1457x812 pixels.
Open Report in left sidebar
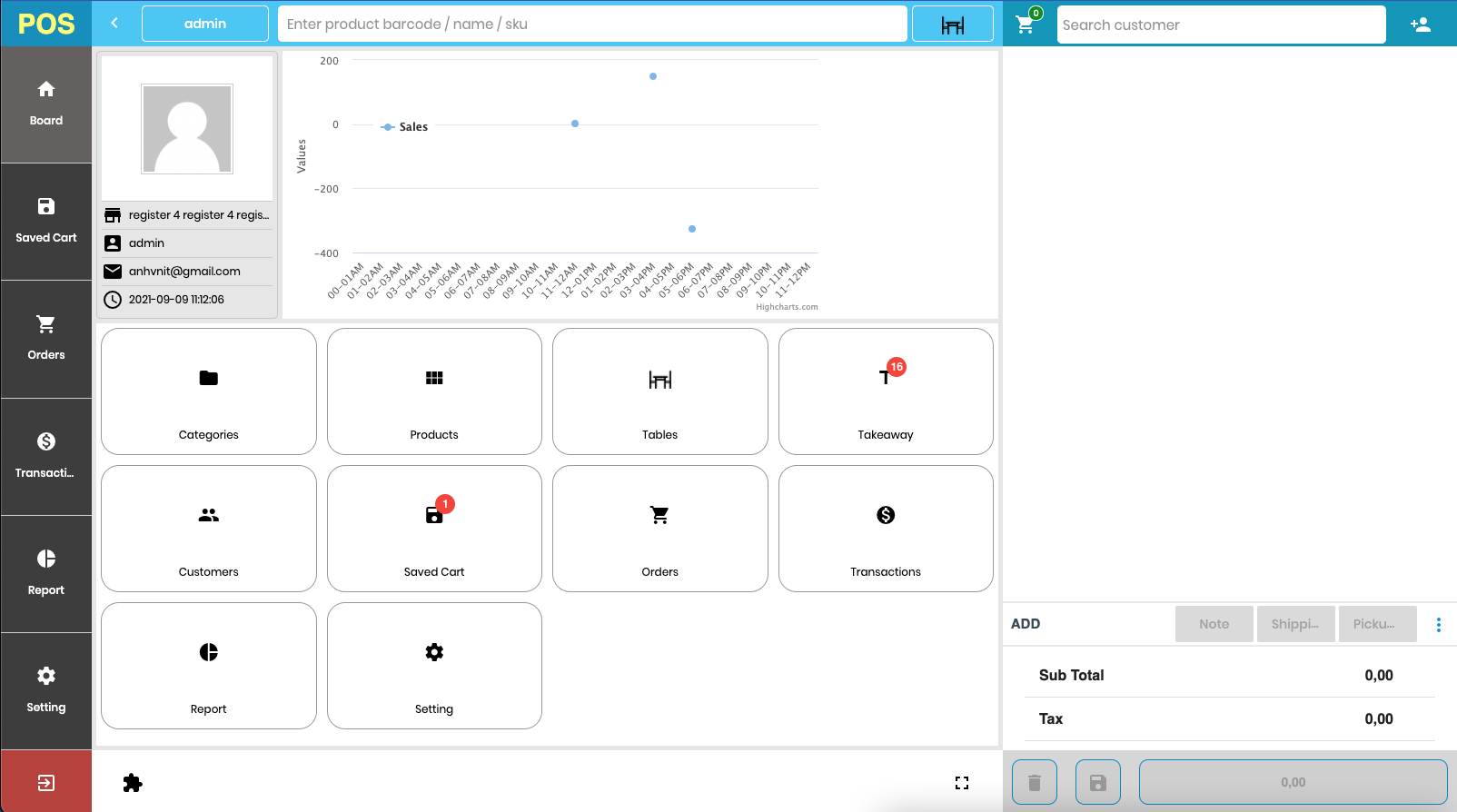[46, 573]
